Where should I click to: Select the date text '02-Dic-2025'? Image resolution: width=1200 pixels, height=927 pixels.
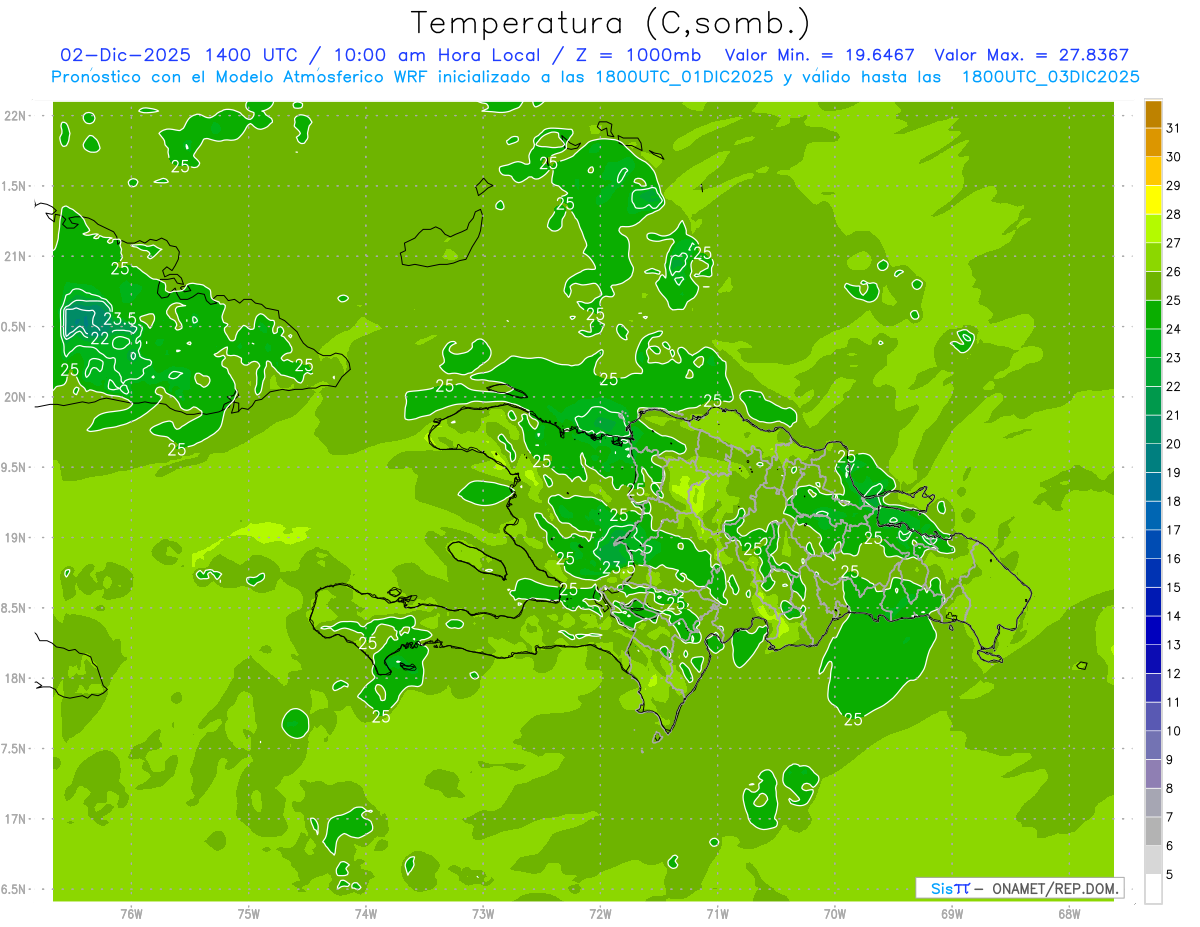pos(127,55)
